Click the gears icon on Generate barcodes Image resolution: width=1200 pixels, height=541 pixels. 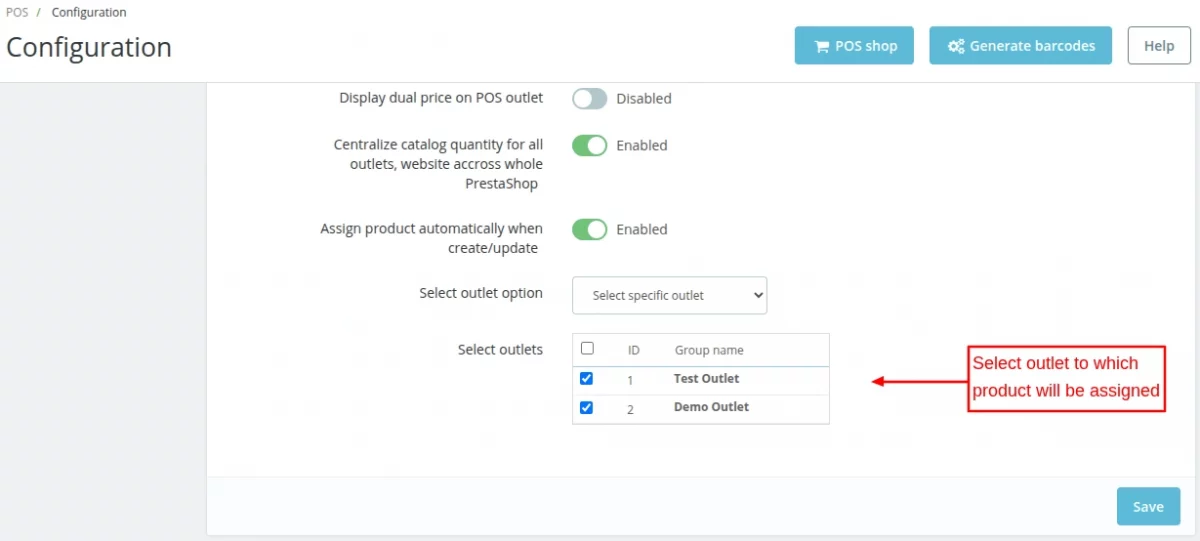coord(956,46)
